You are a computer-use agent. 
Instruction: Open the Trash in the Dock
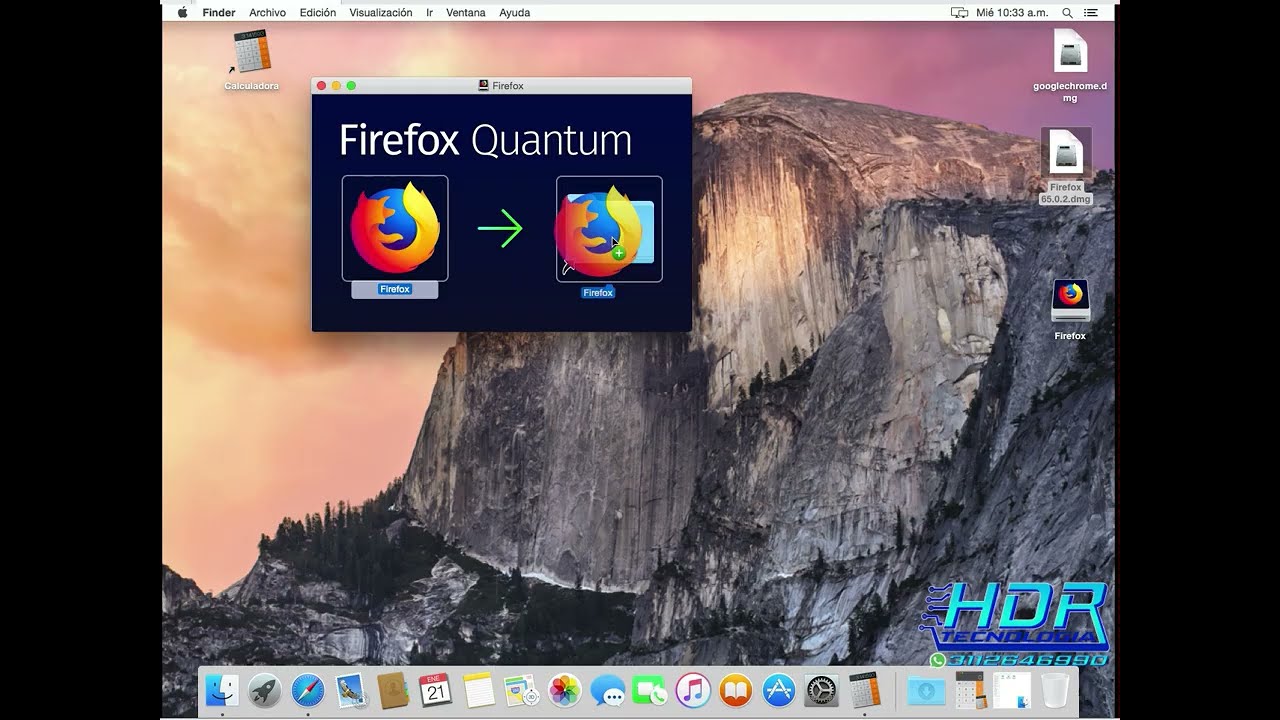[x=1055, y=690]
